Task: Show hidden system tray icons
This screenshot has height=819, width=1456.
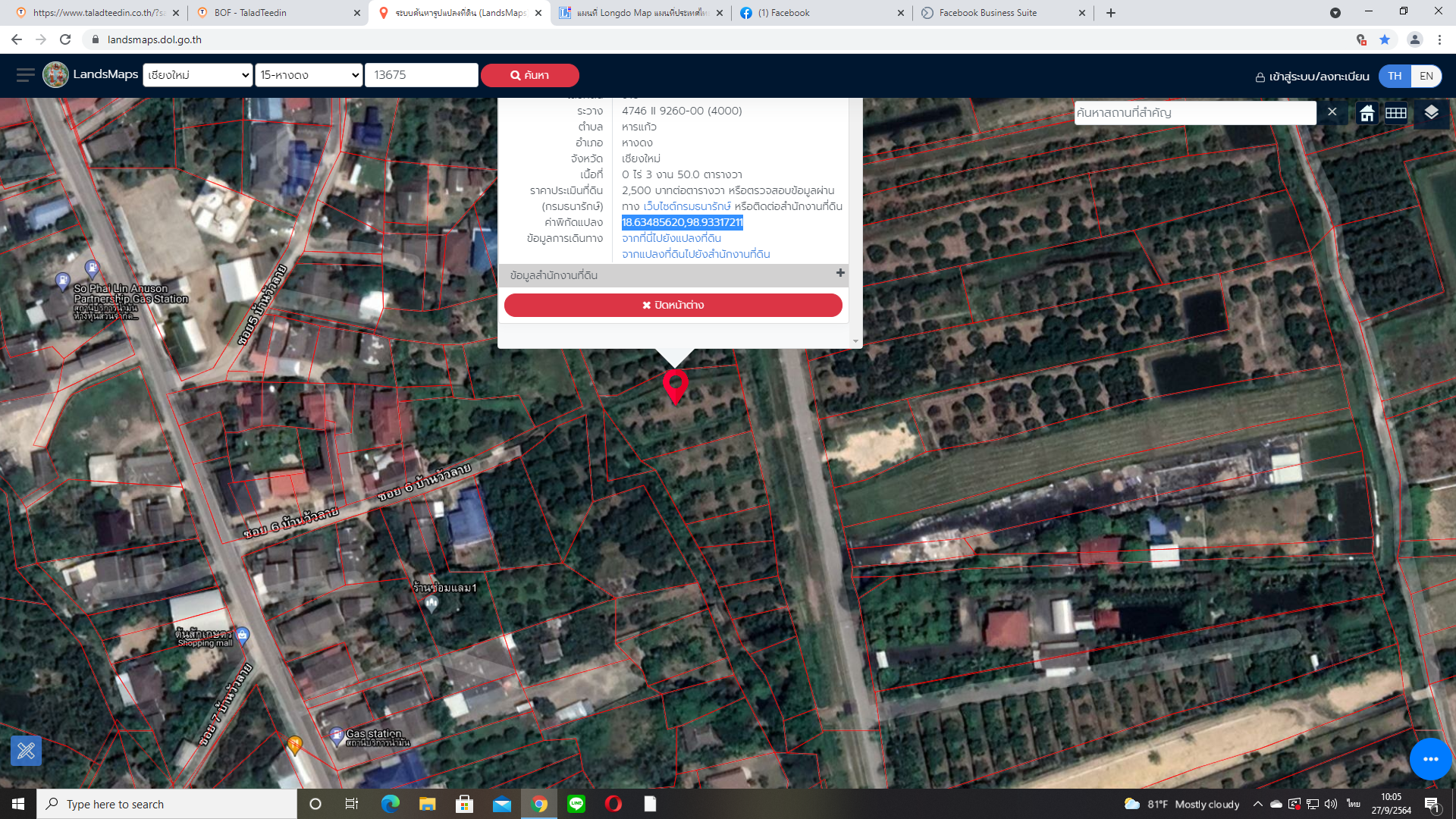Action: click(x=1258, y=804)
